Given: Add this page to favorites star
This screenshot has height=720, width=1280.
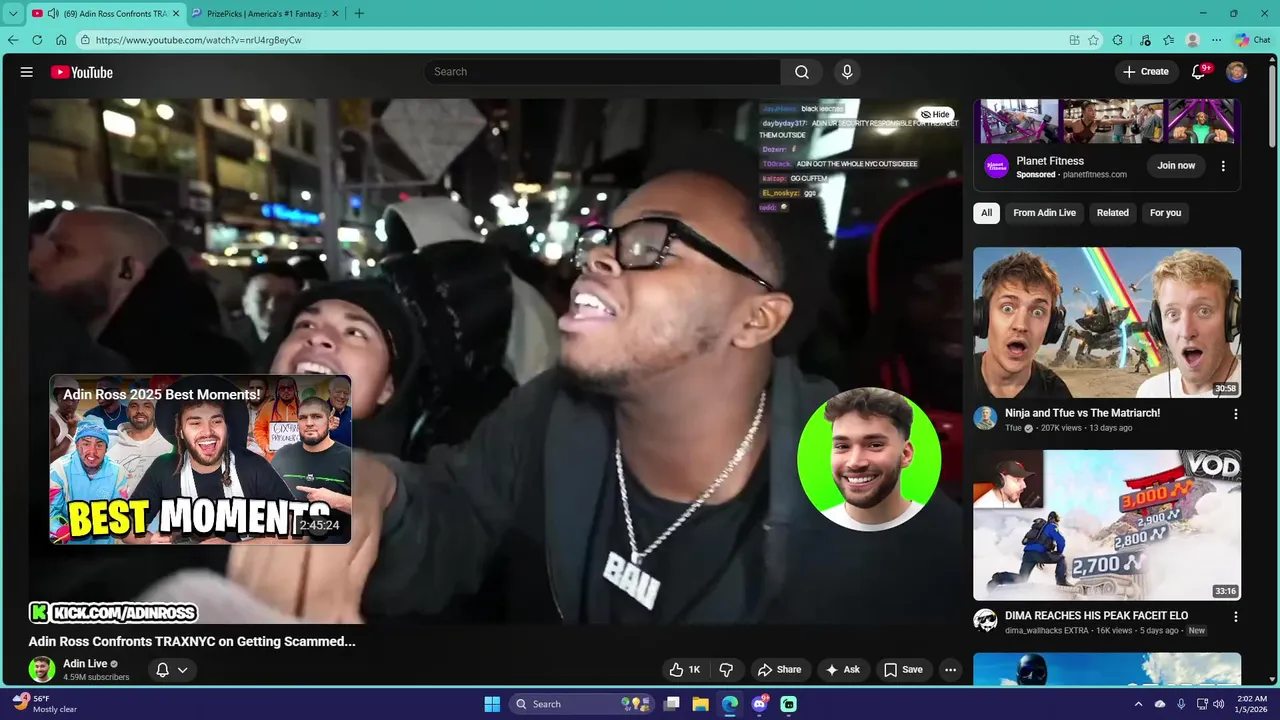Looking at the screenshot, I should click(x=1094, y=40).
